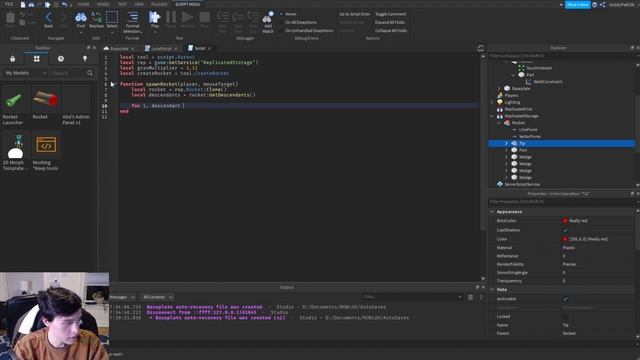Click the Replace tool icon
This screenshot has width=640, height=360.
point(96,18)
